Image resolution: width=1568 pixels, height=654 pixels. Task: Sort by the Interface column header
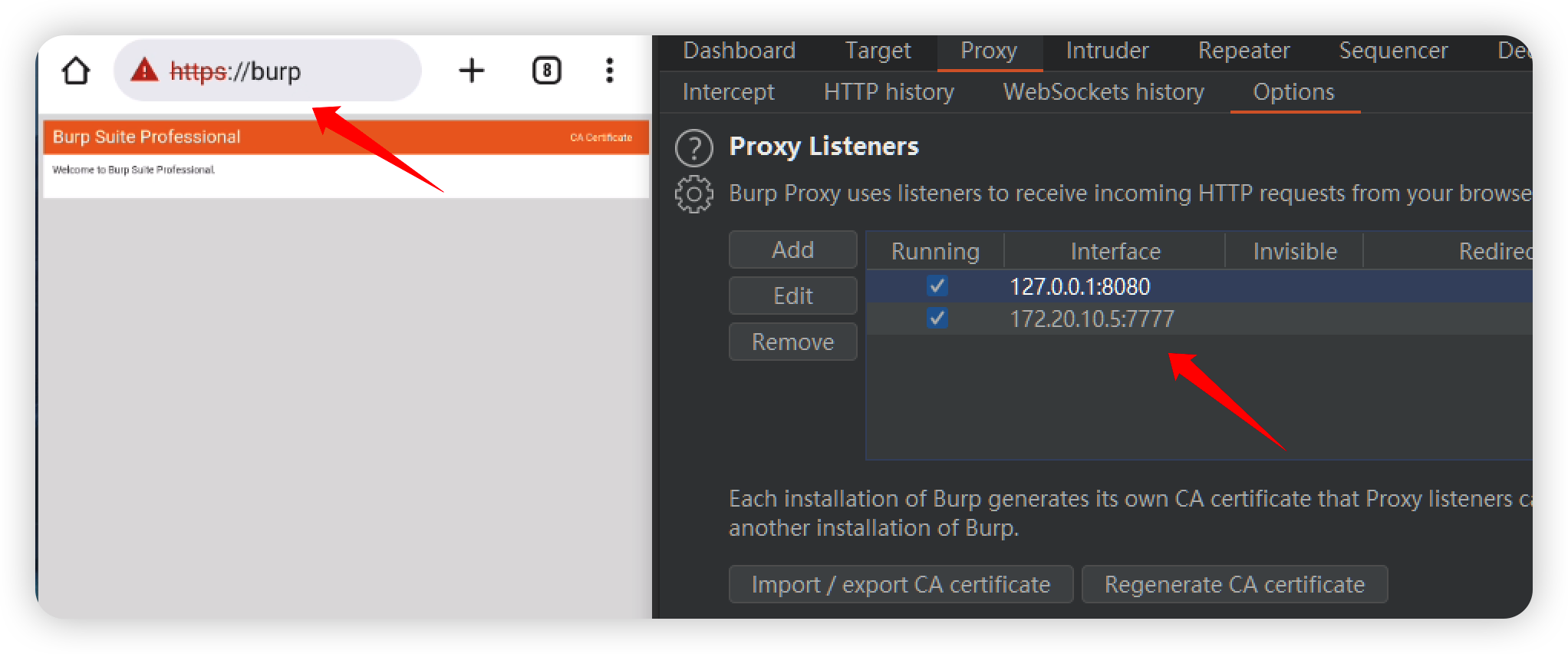[x=1115, y=251]
